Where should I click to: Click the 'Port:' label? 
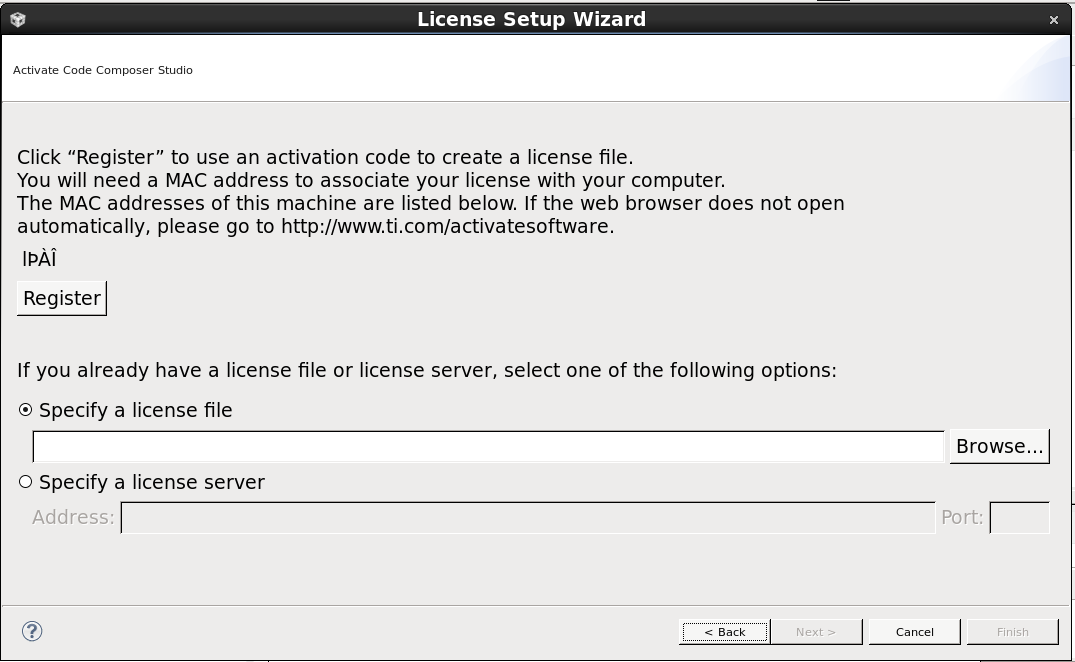(x=962, y=517)
